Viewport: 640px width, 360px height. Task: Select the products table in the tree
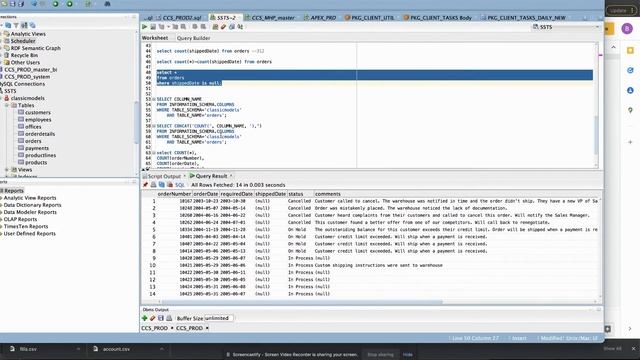coord(36,162)
